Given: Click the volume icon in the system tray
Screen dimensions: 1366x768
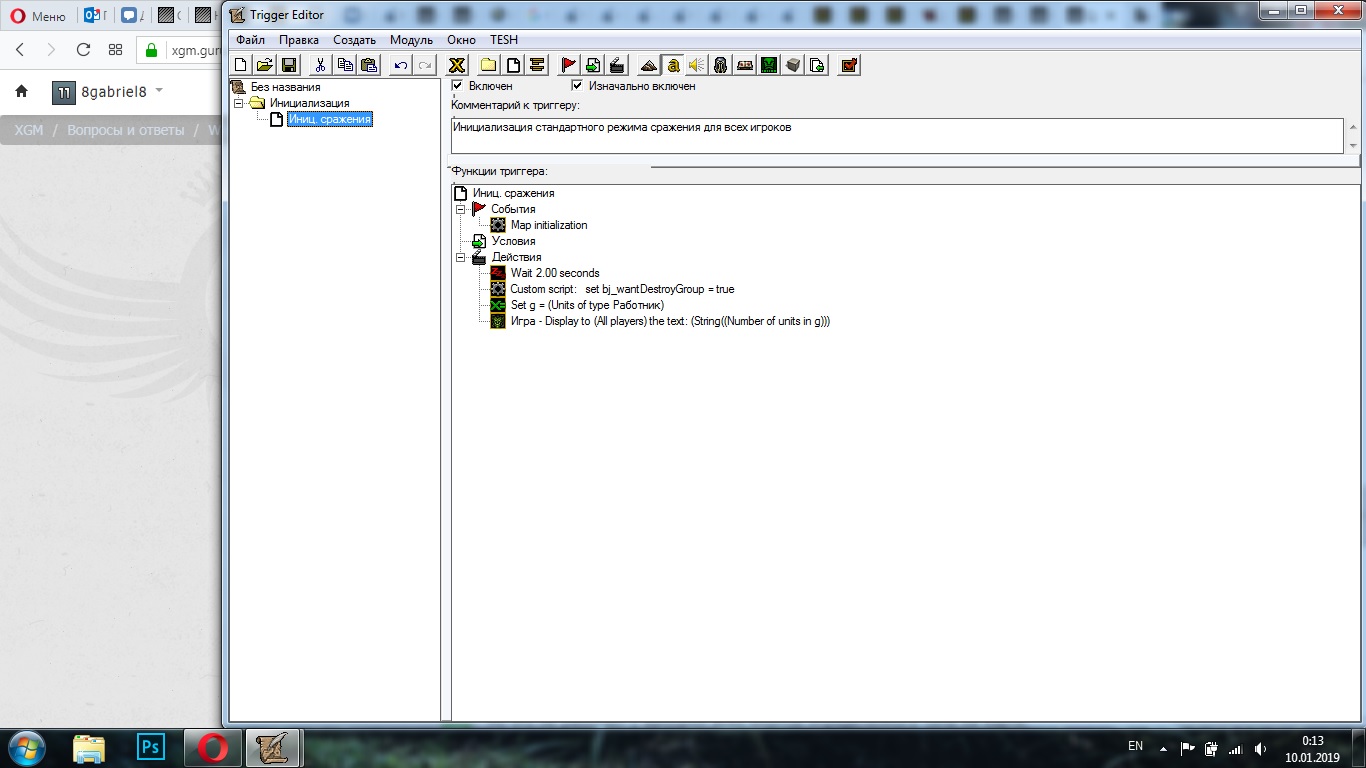Looking at the screenshot, I should click(x=1259, y=749).
